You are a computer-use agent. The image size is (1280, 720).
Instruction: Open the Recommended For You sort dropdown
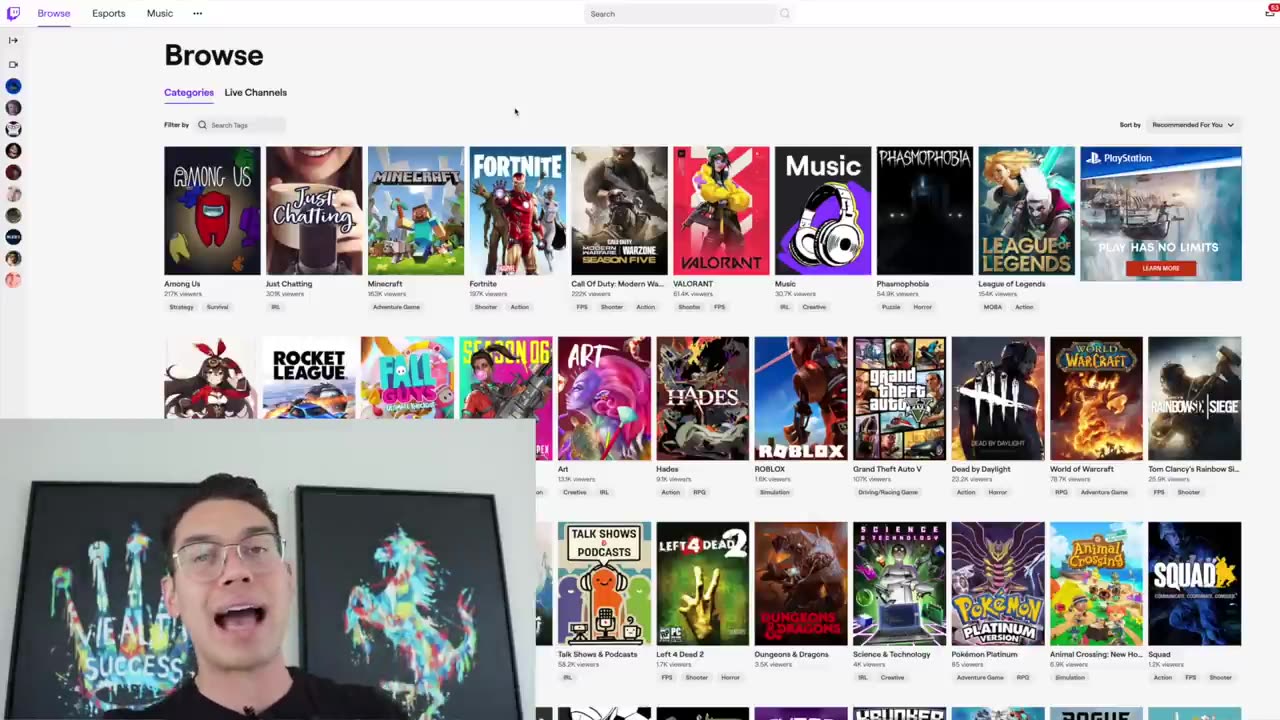tap(1193, 125)
